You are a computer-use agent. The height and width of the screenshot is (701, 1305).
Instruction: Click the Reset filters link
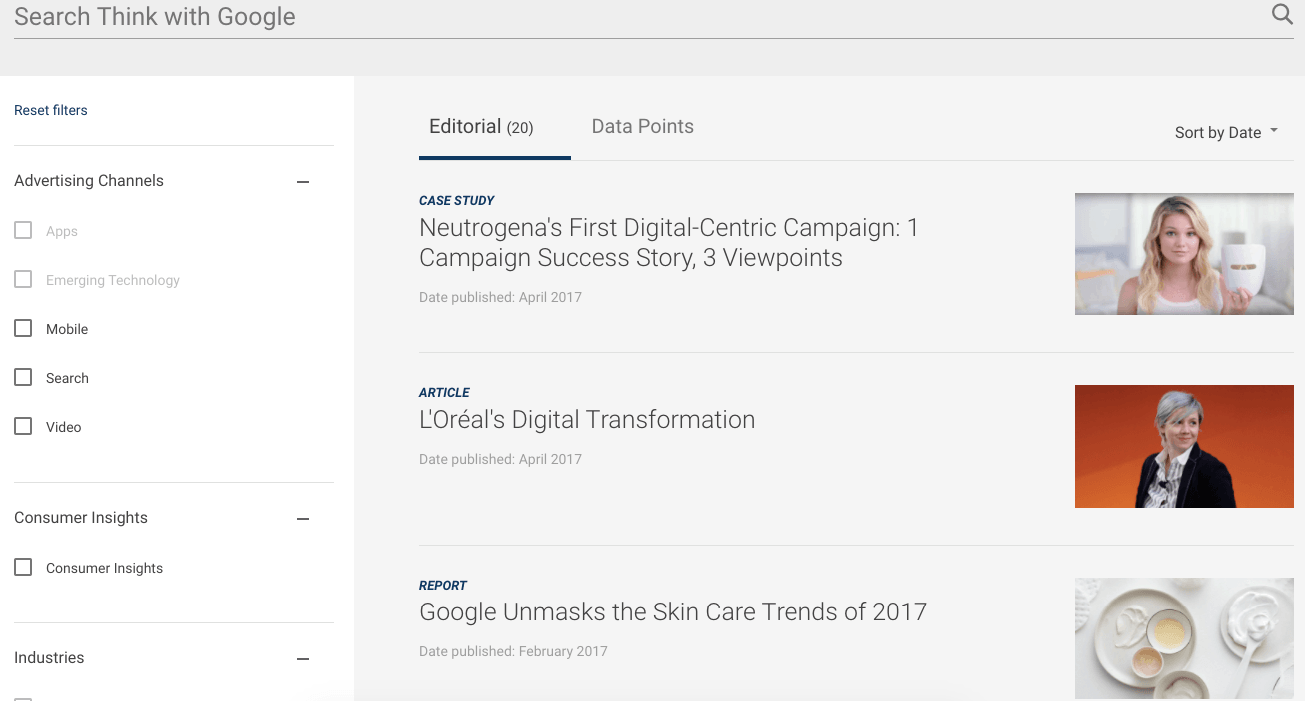51,110
